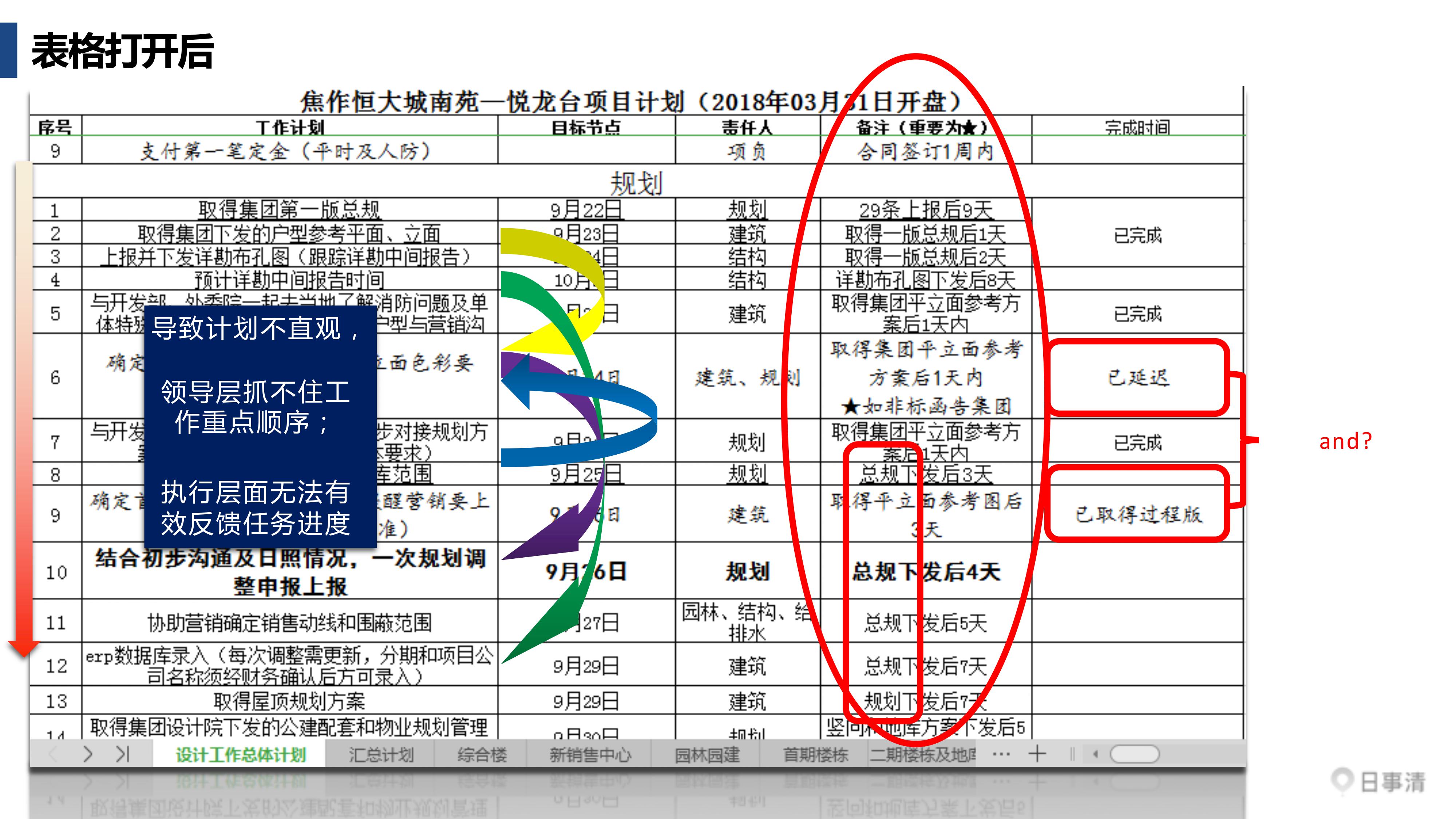The image size is (1456, 819).
Task: Select the 预计详勘中间报告时间 task cell
Action: (289, 279)
